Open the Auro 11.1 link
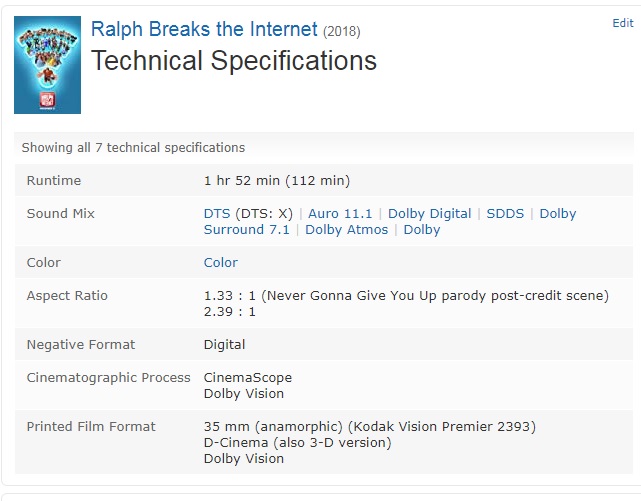 click(x=340, y=214)
